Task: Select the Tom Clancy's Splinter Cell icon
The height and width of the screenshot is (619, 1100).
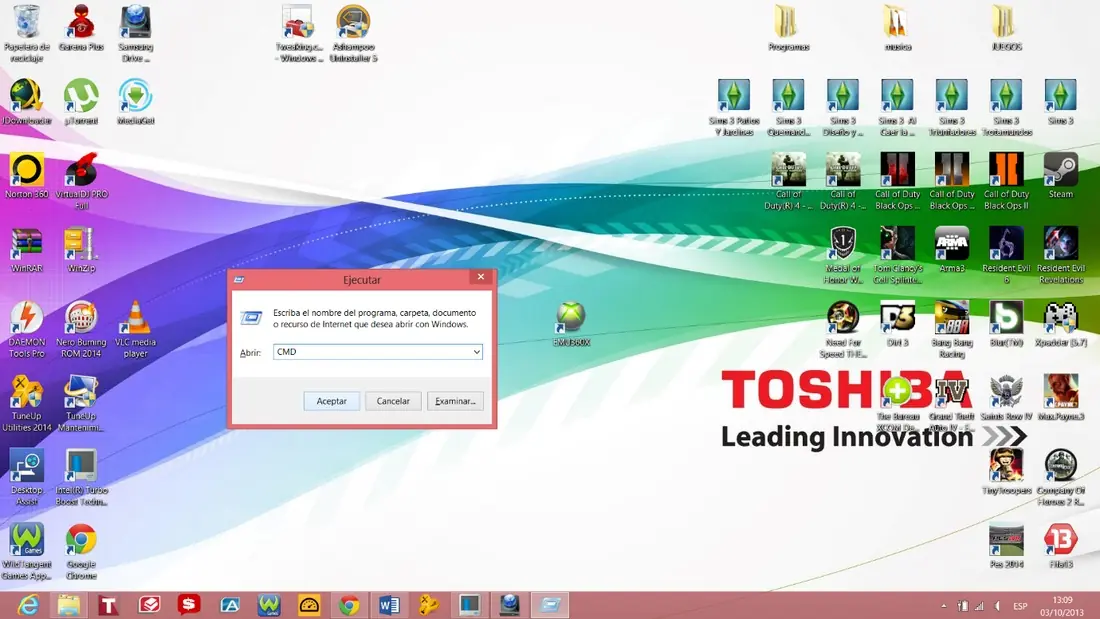Action: pos(897,255)
